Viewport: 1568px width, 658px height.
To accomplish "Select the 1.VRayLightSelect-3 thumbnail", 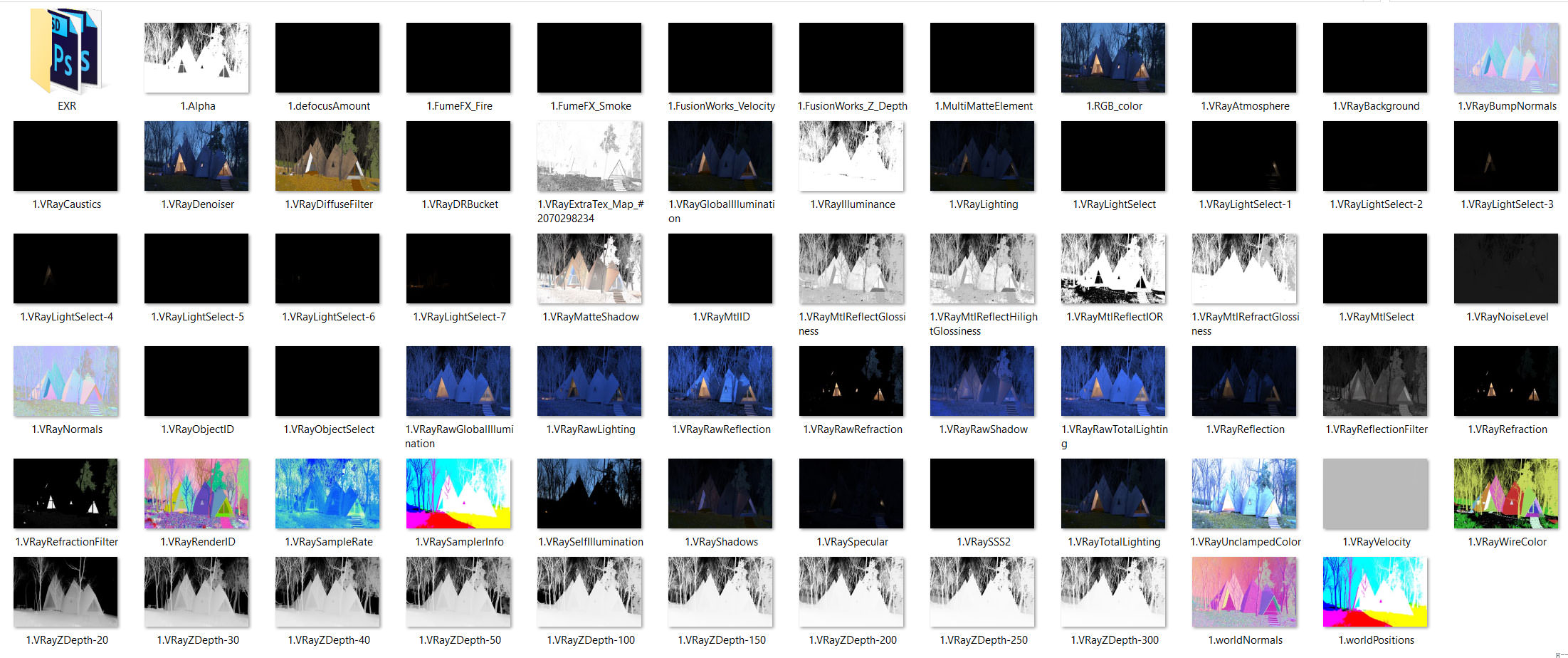I will [x=1506, y=156].
